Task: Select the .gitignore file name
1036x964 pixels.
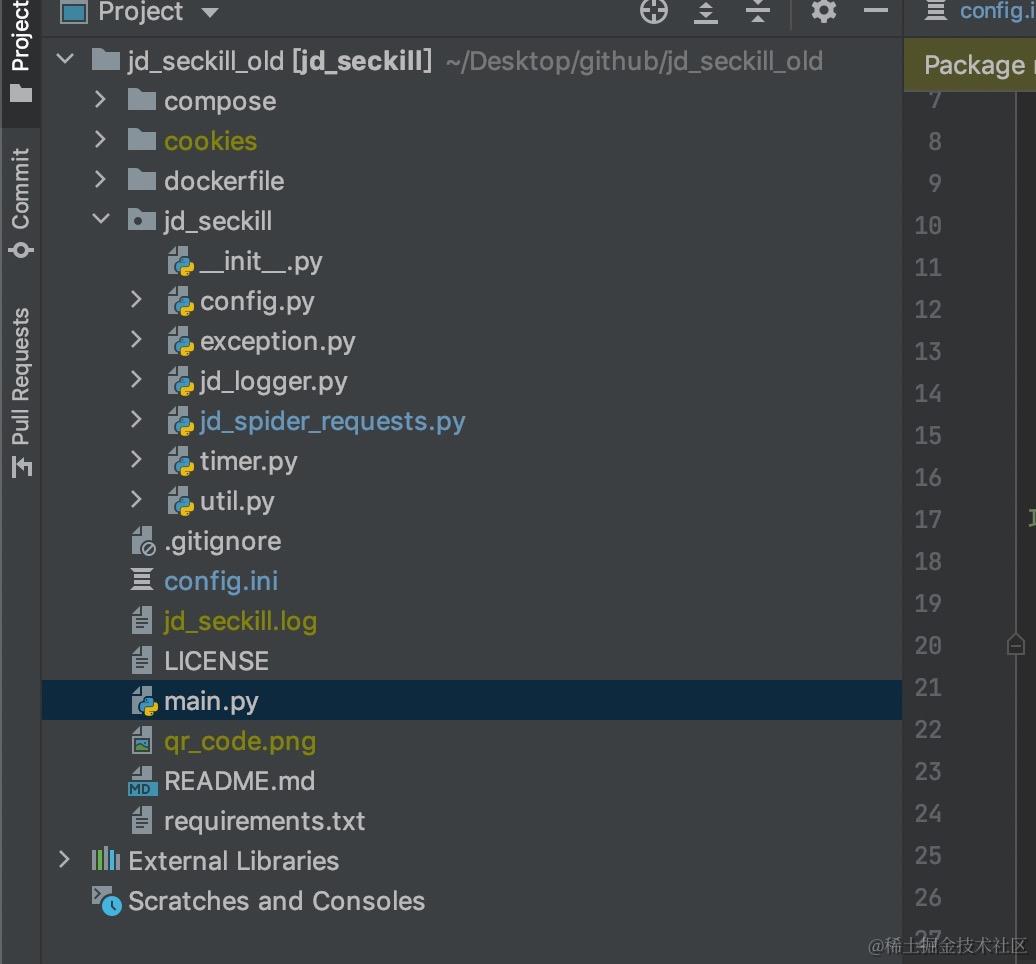Action: [223, 541]
